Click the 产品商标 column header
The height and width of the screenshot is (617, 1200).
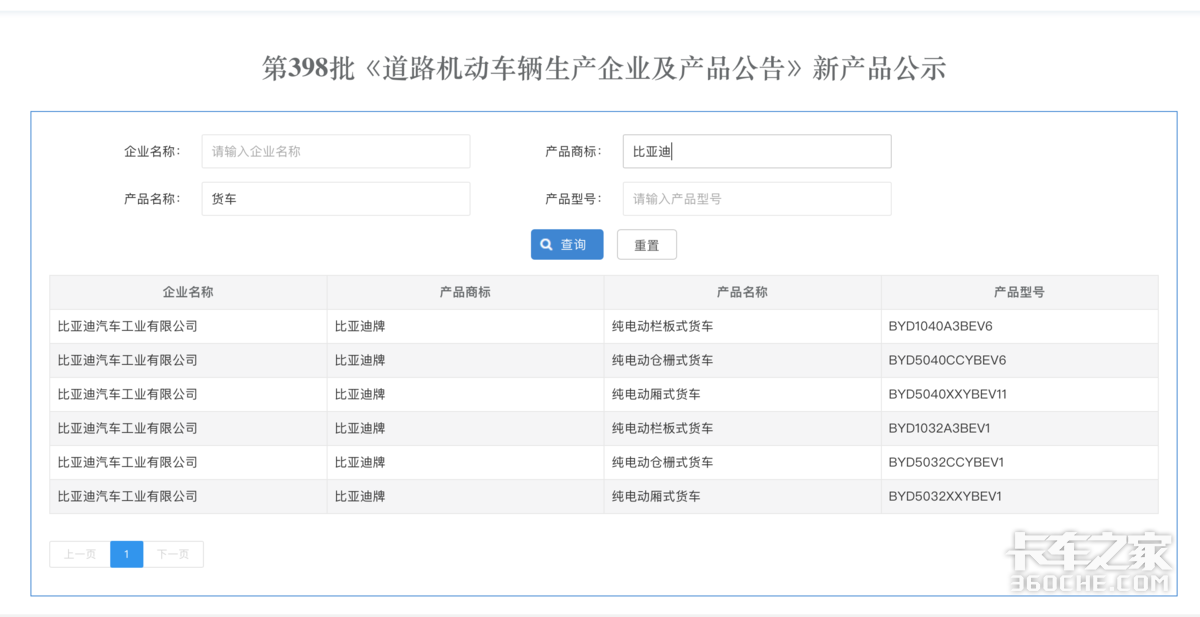[x=465, y=292]
